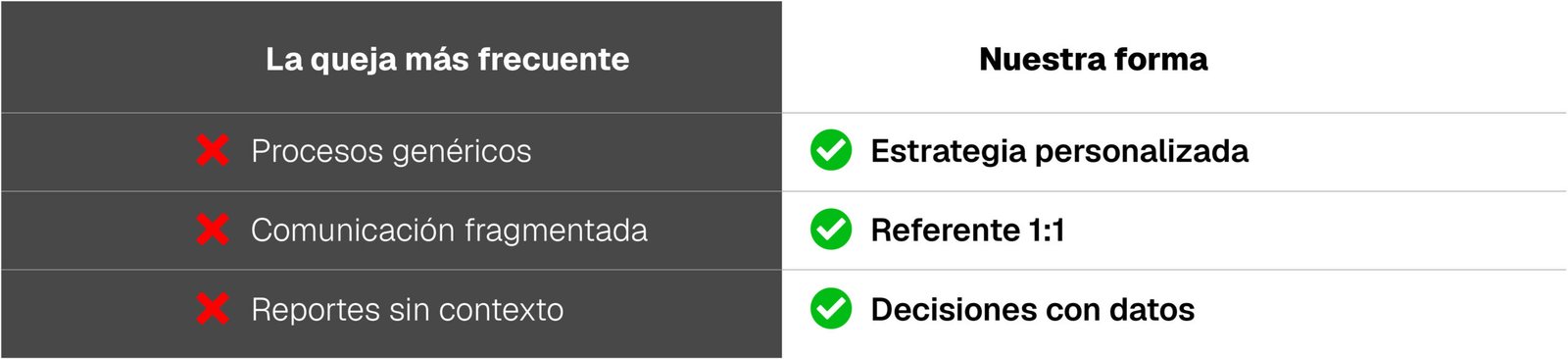1568x359 pixels.
Task: Click the word "frecuente" in header
Action: point(554,59)
